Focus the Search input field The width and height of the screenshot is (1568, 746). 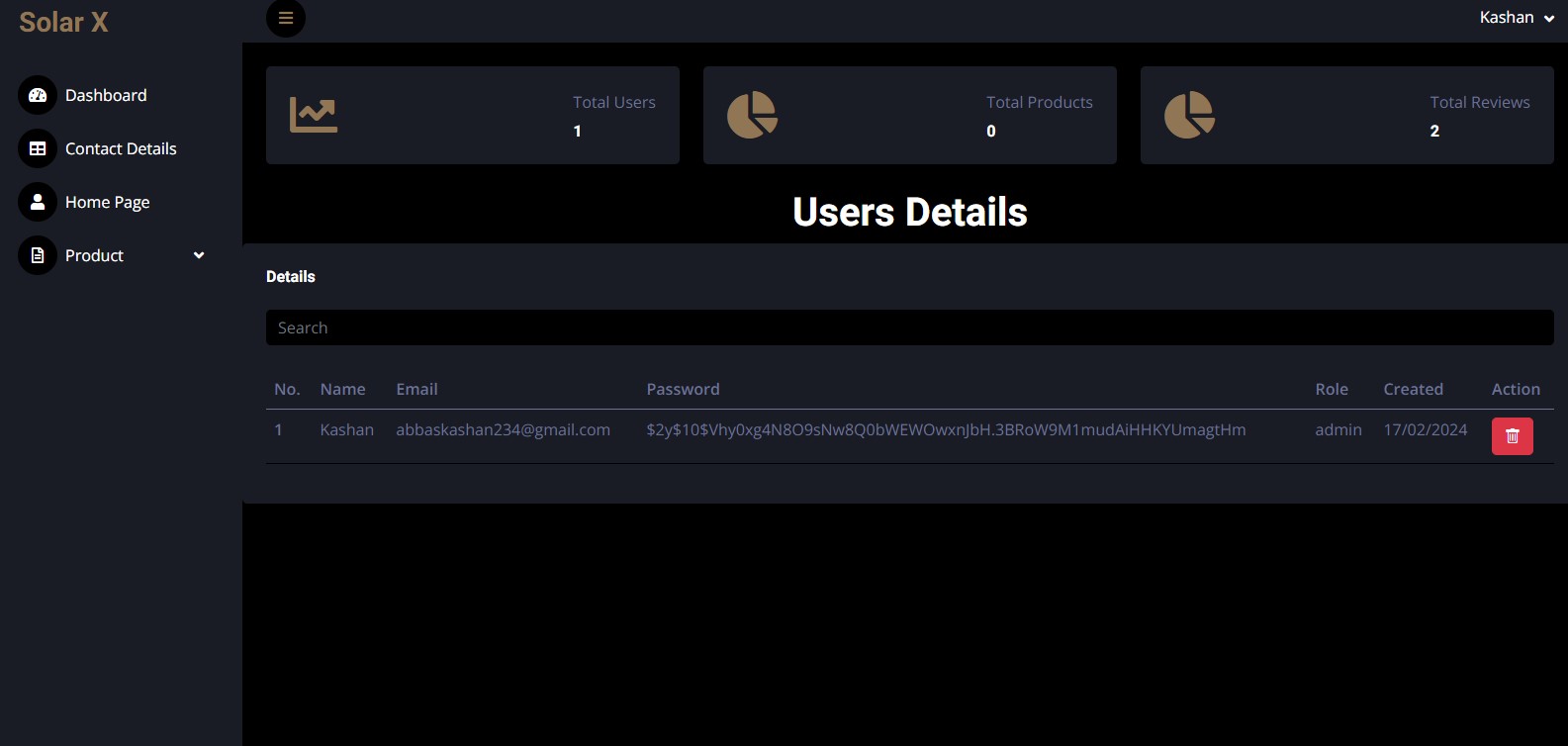point(909,327)
